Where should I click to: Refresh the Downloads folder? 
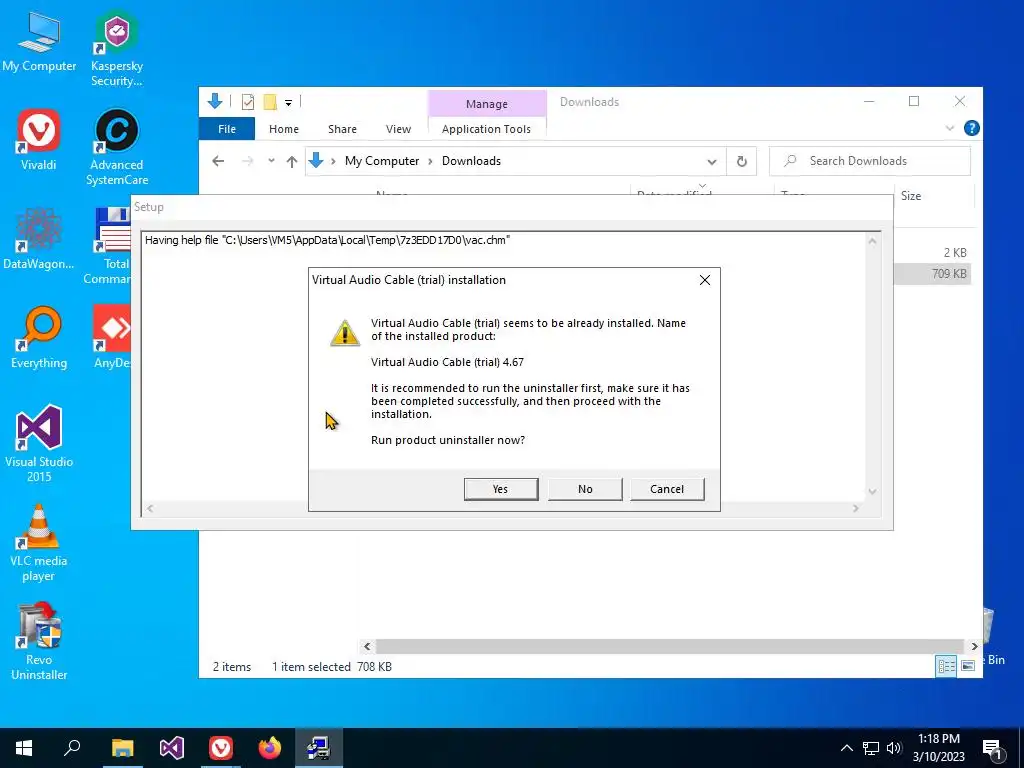742,161
